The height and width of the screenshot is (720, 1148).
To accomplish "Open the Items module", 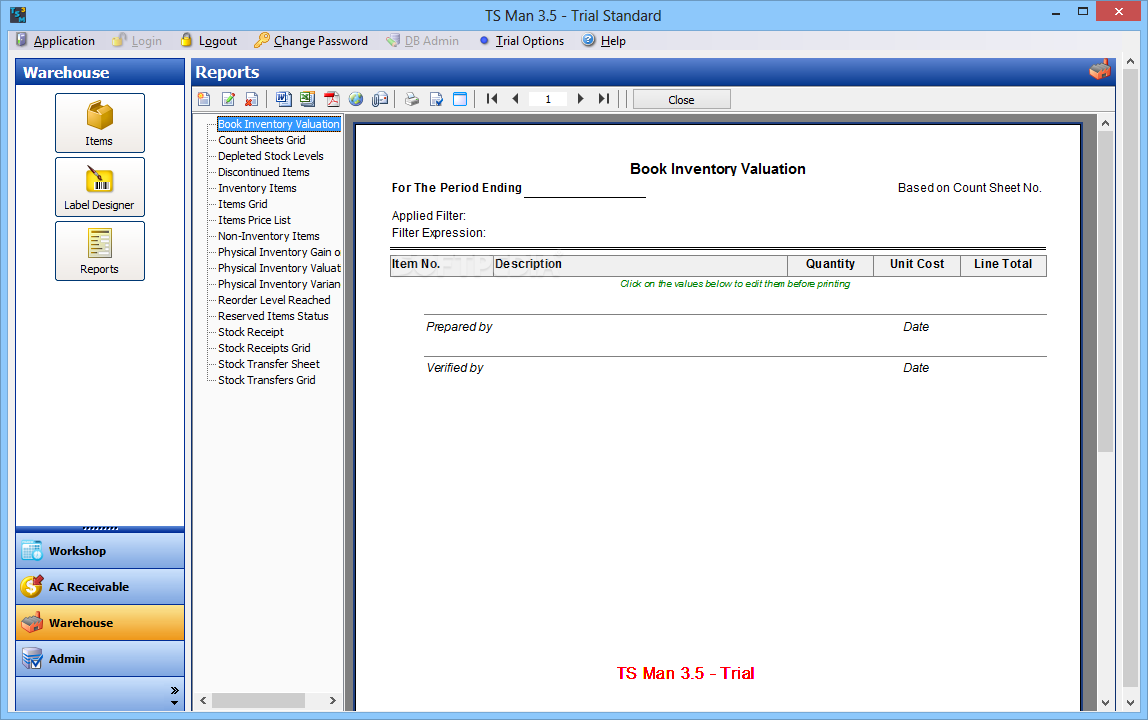I will 100,122.
